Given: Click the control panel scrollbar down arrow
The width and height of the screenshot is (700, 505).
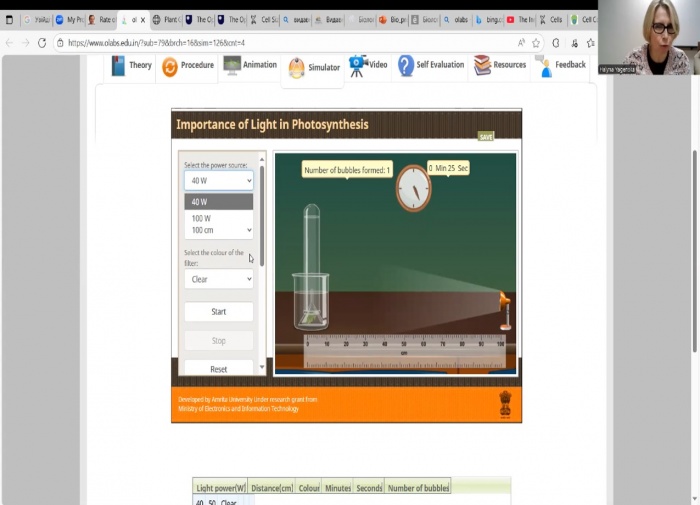Looking at the screenshot, I should pyautogui.click(x=263, y=368).
